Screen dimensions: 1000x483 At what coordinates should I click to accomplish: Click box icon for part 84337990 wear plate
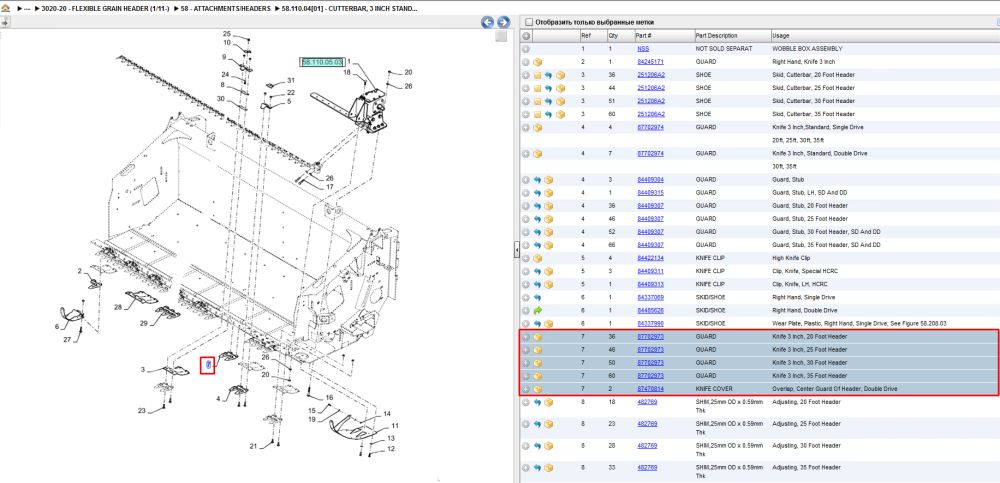[x=548, y=323]
